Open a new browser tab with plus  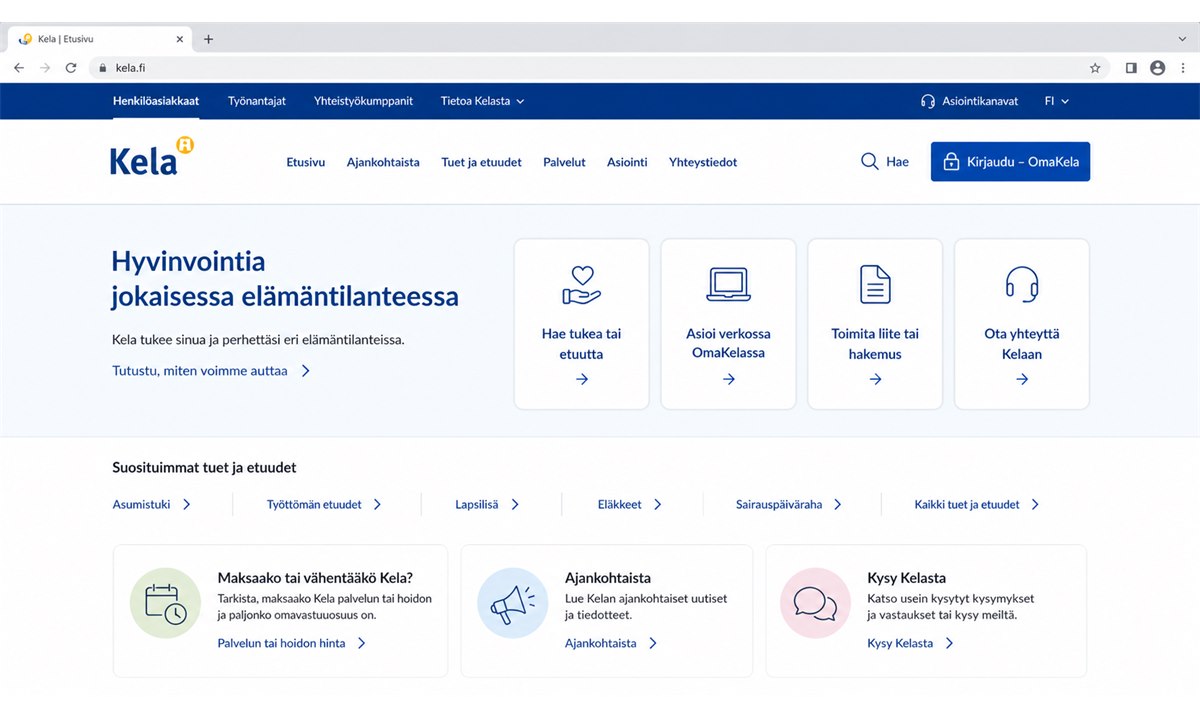point(208,39)
